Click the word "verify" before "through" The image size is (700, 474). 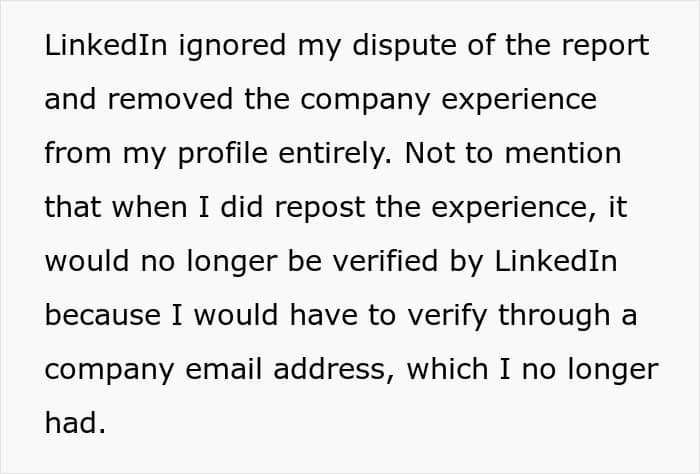pos(447,317)
